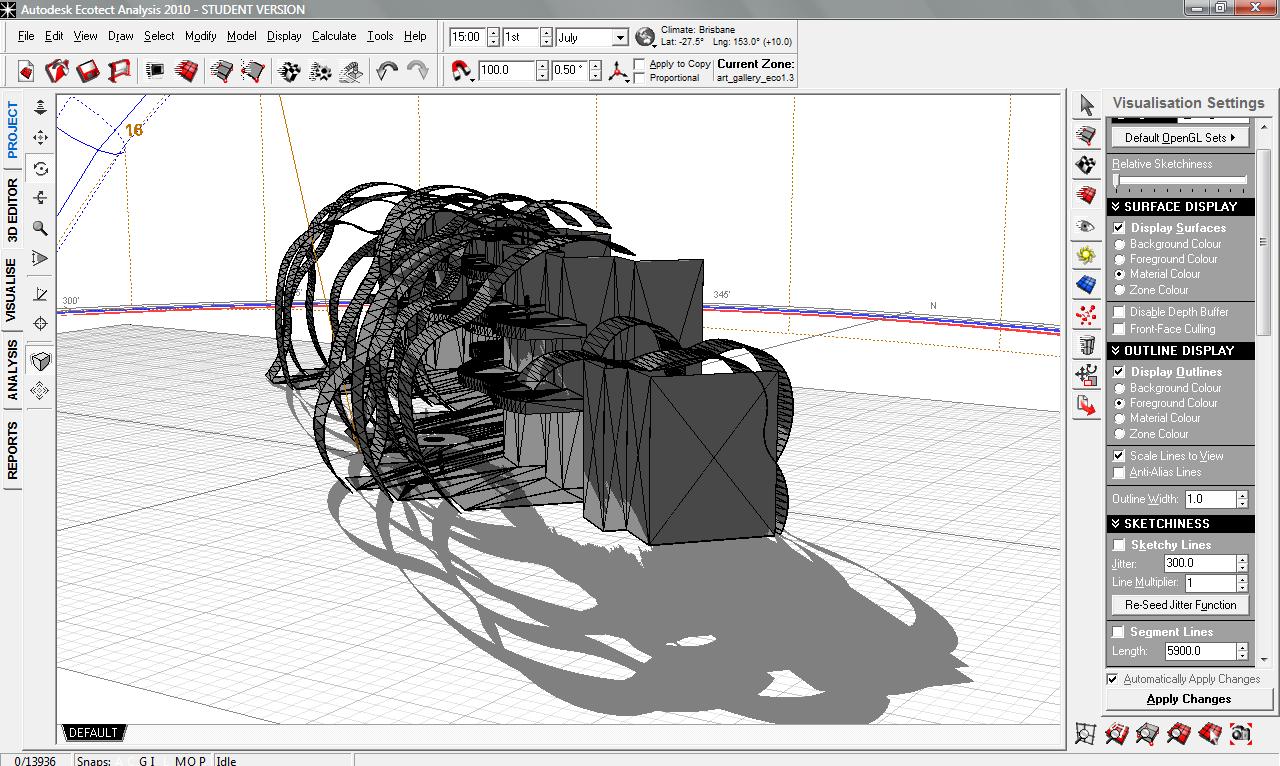Switch to the ANALYSIS side tab
The height and width of the screenshot is (766, 1280).
(12, 370)
